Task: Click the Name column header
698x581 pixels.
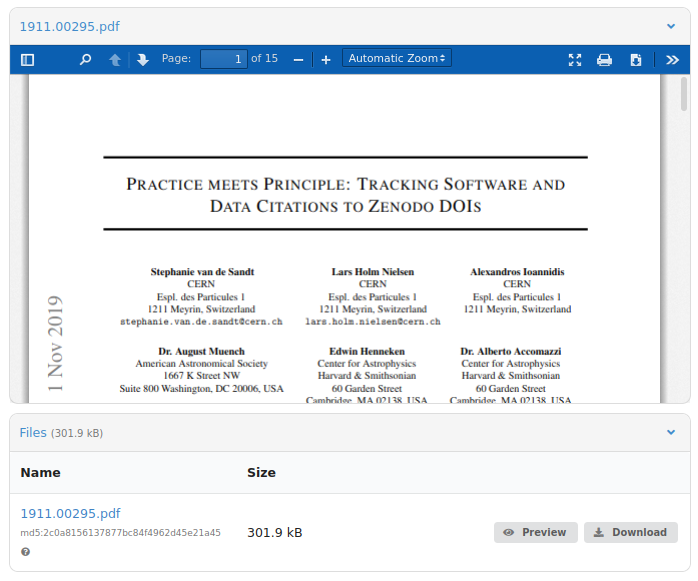Action: (x=41, y=472)
